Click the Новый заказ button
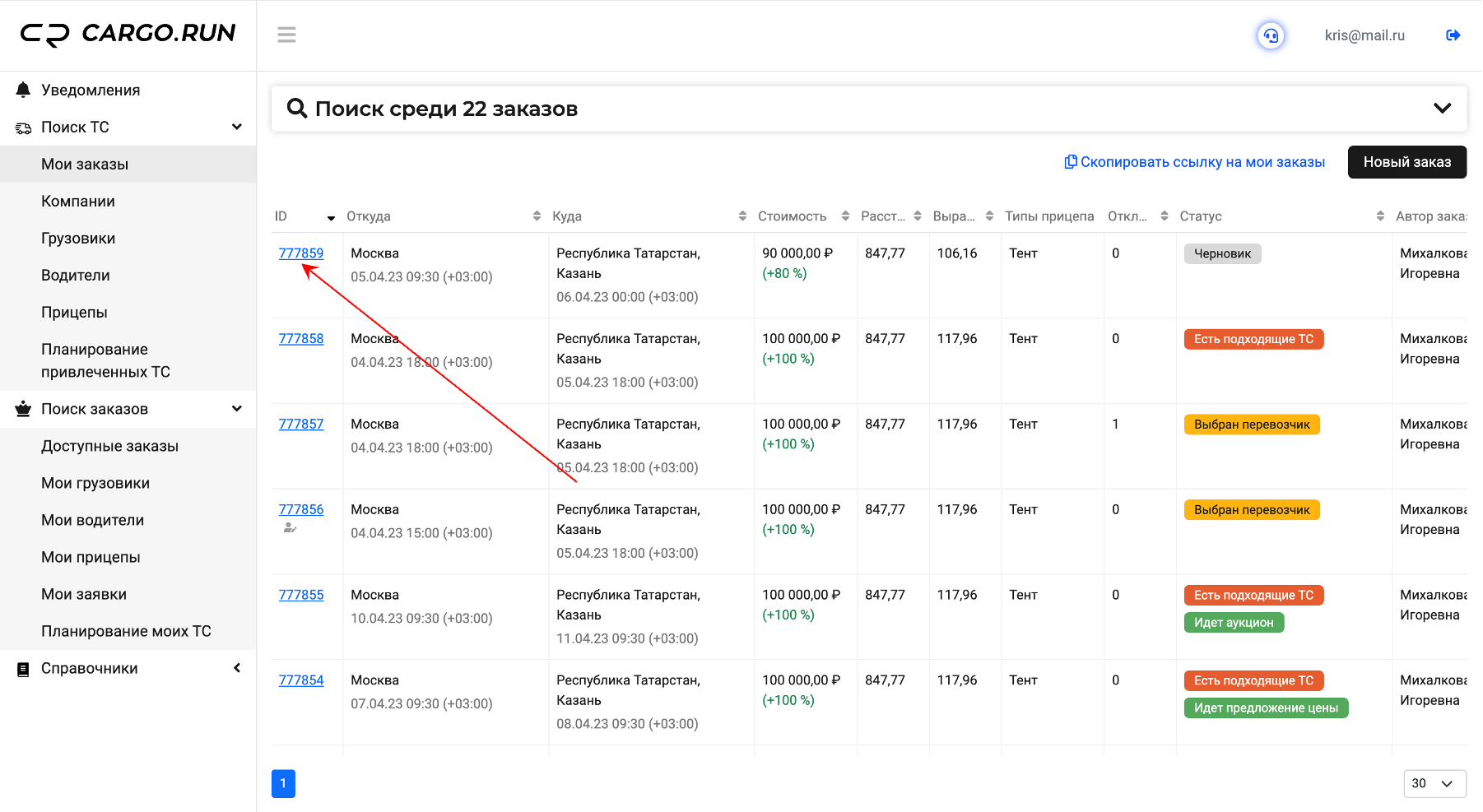 click(x=1406, y=162)
